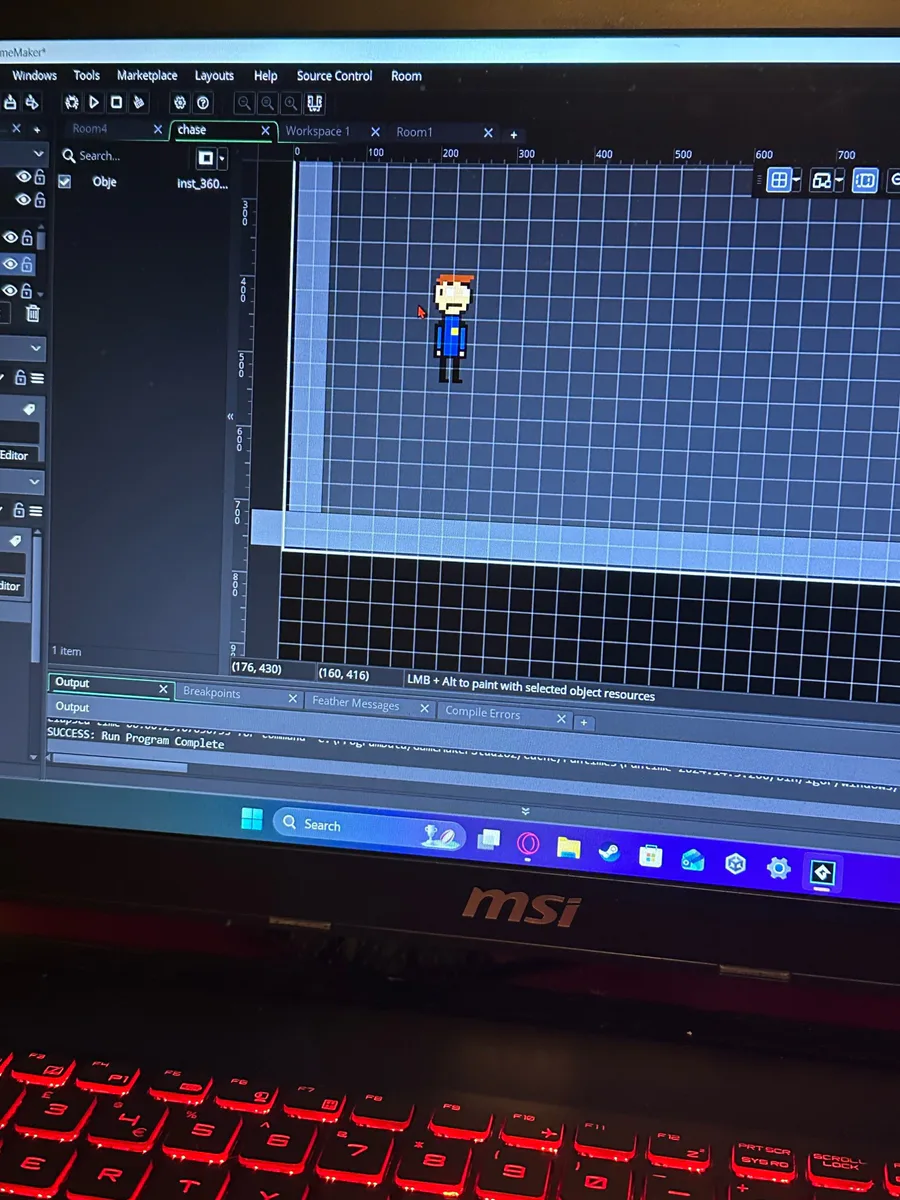900x1200 pixels.
Task: Toggle lock of the topmost layer
Action: click(x=40, y=176)
